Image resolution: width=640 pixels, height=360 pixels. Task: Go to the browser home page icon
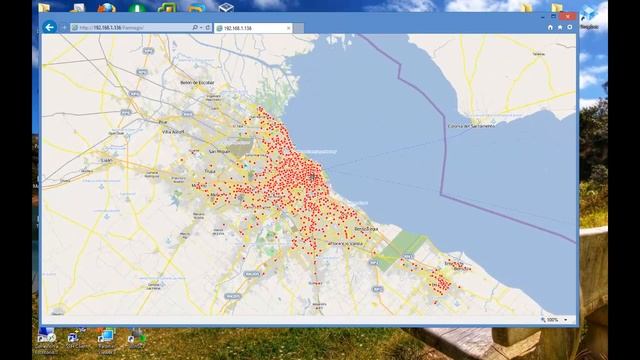(x=550, y=27)
